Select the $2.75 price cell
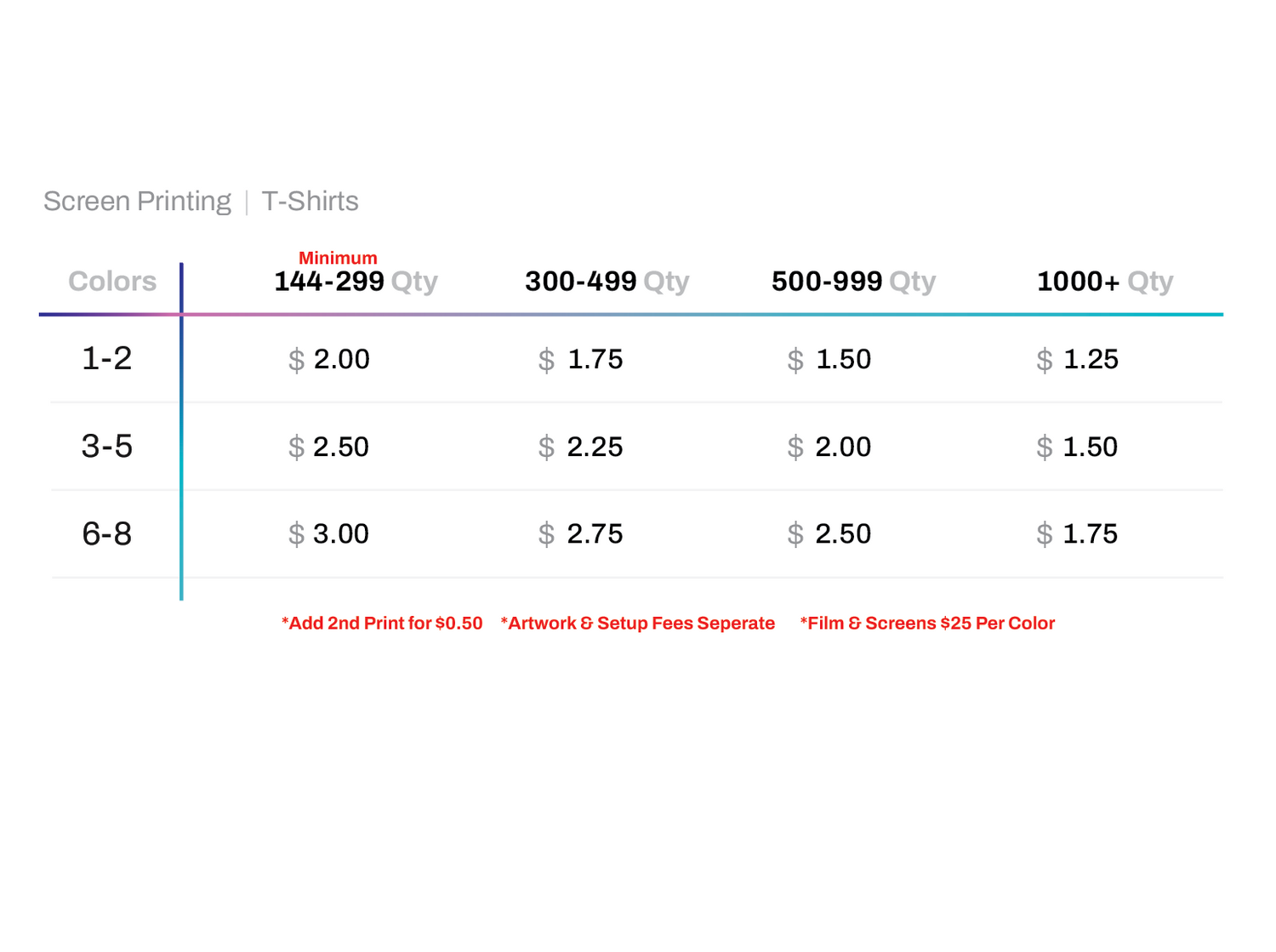 click(581, 534)
